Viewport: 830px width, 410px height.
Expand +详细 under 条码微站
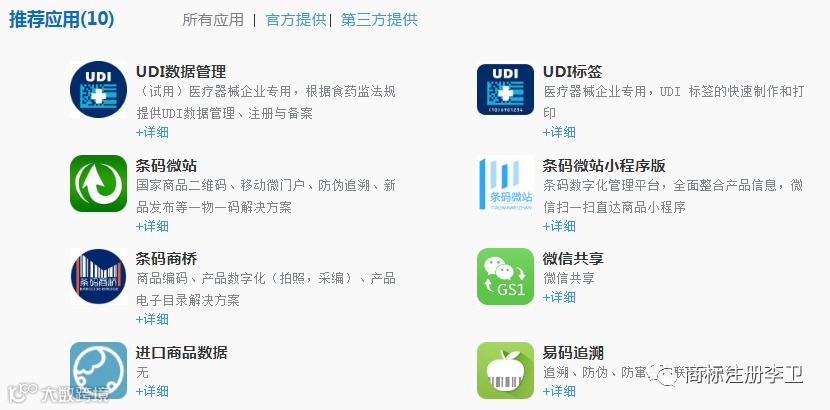(152, 226)
